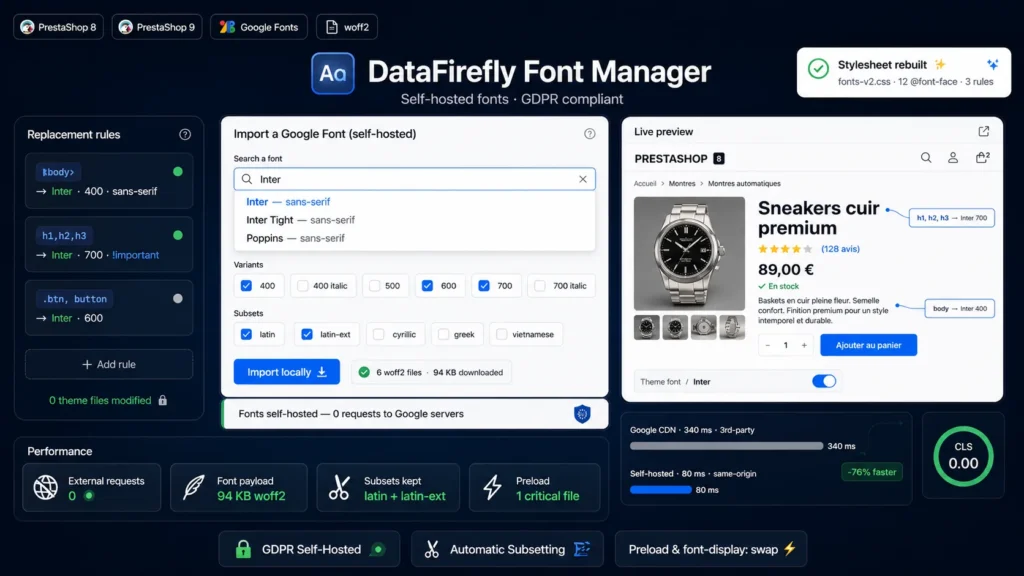This screenshot has width=1024, height=576.
Task: Click the Add rule button
Action: point(109,364)
